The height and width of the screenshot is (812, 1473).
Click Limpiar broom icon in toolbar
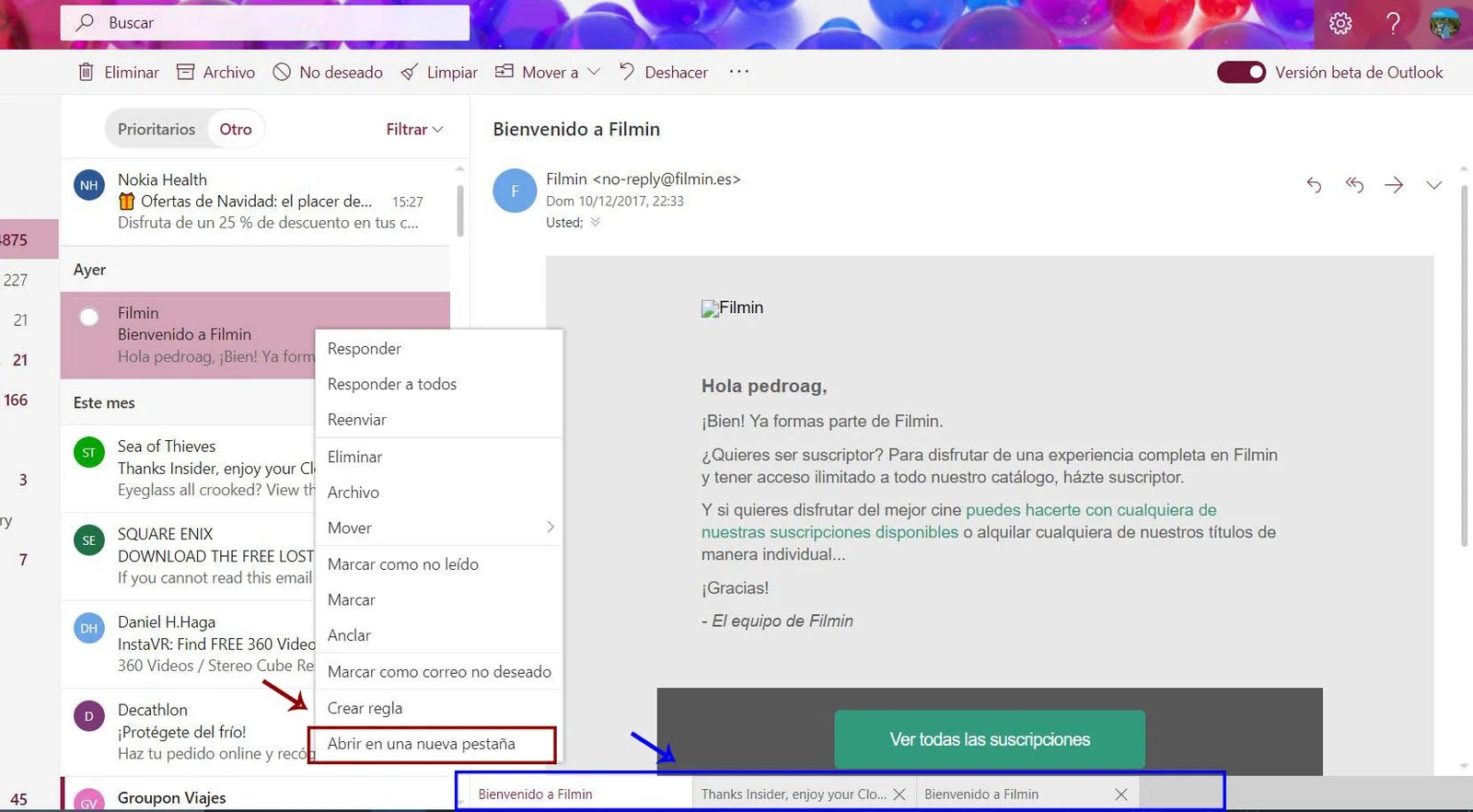pyautogui.click(x=410, y=72)
